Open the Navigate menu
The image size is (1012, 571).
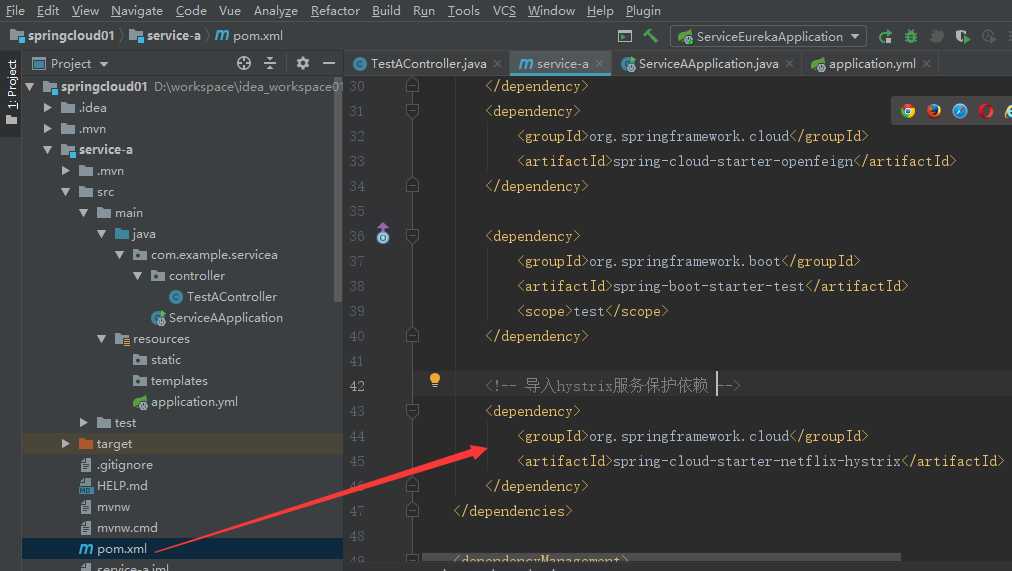137,10
